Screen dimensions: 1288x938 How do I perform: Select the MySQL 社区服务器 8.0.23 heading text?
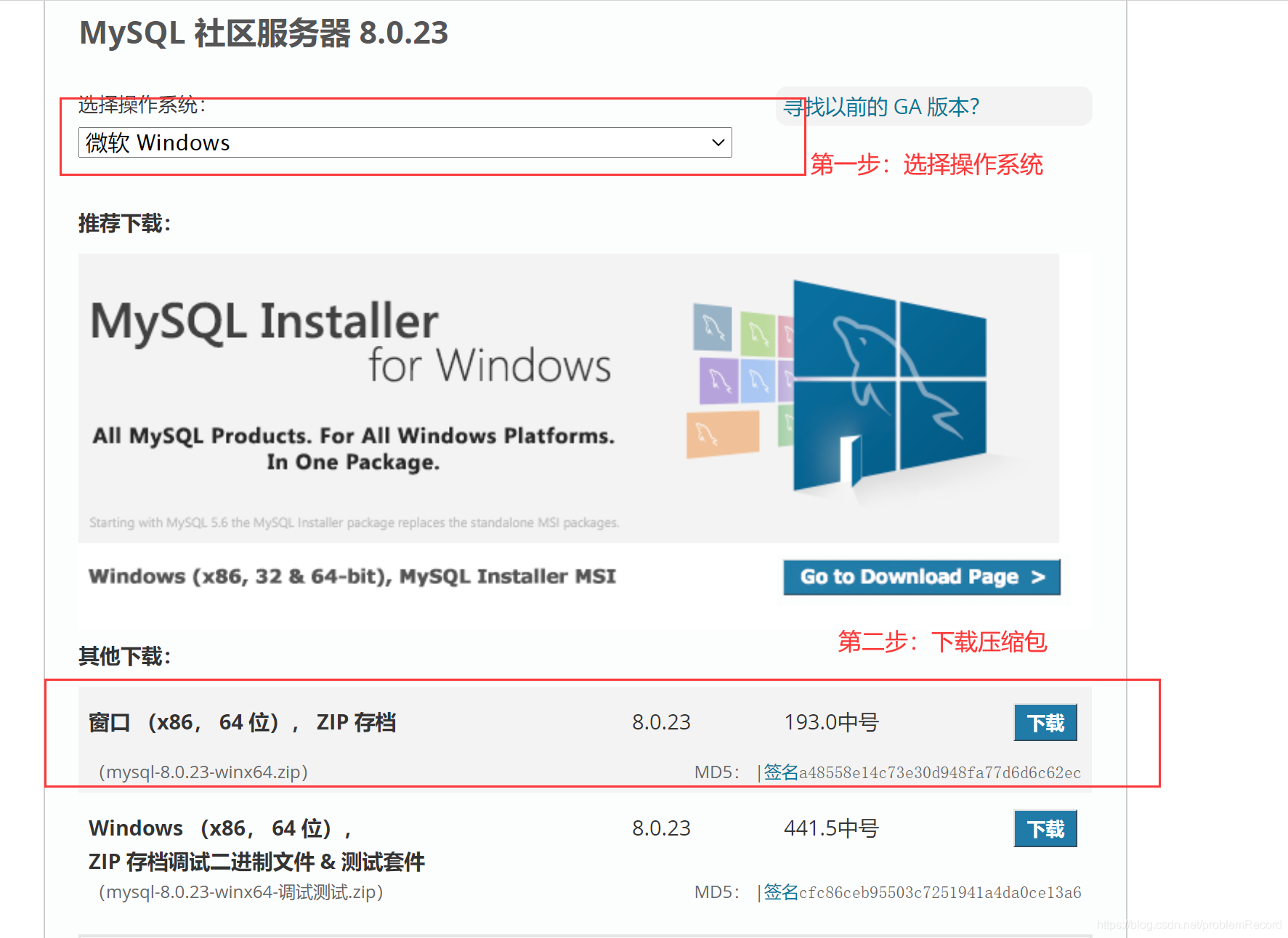click(264, 33)
